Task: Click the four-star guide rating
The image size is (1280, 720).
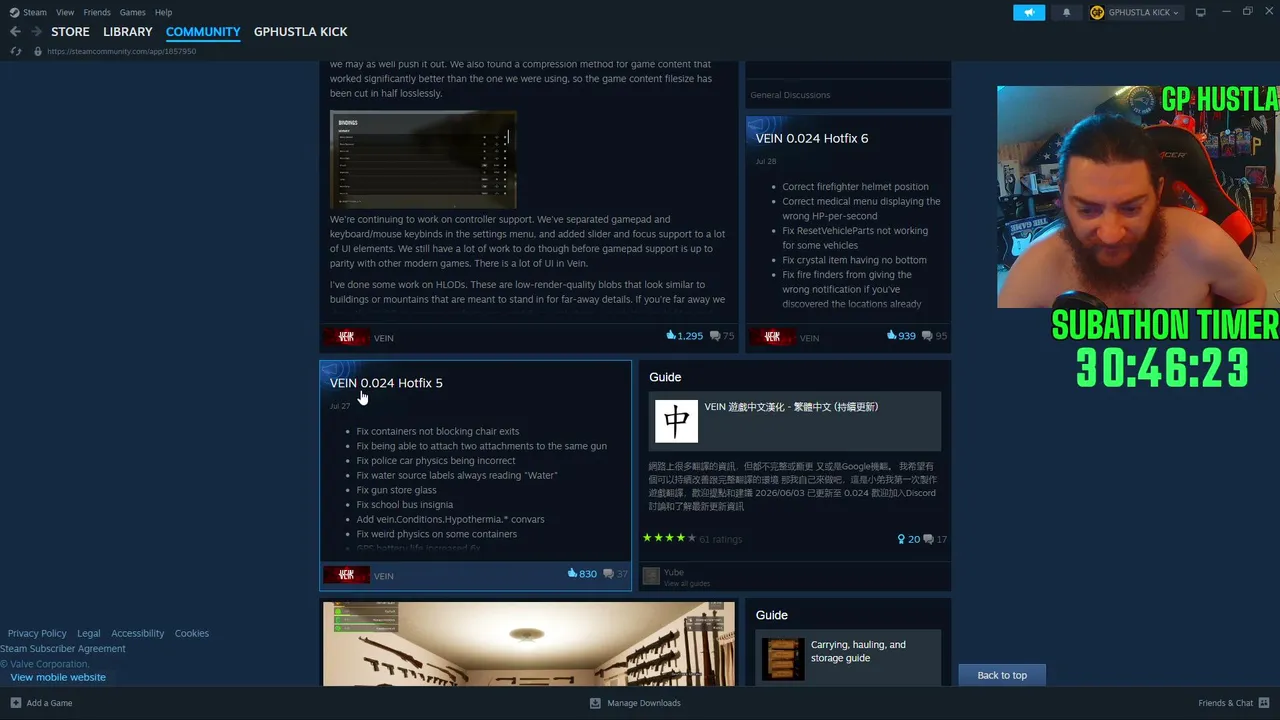Action: coord(669,538)
